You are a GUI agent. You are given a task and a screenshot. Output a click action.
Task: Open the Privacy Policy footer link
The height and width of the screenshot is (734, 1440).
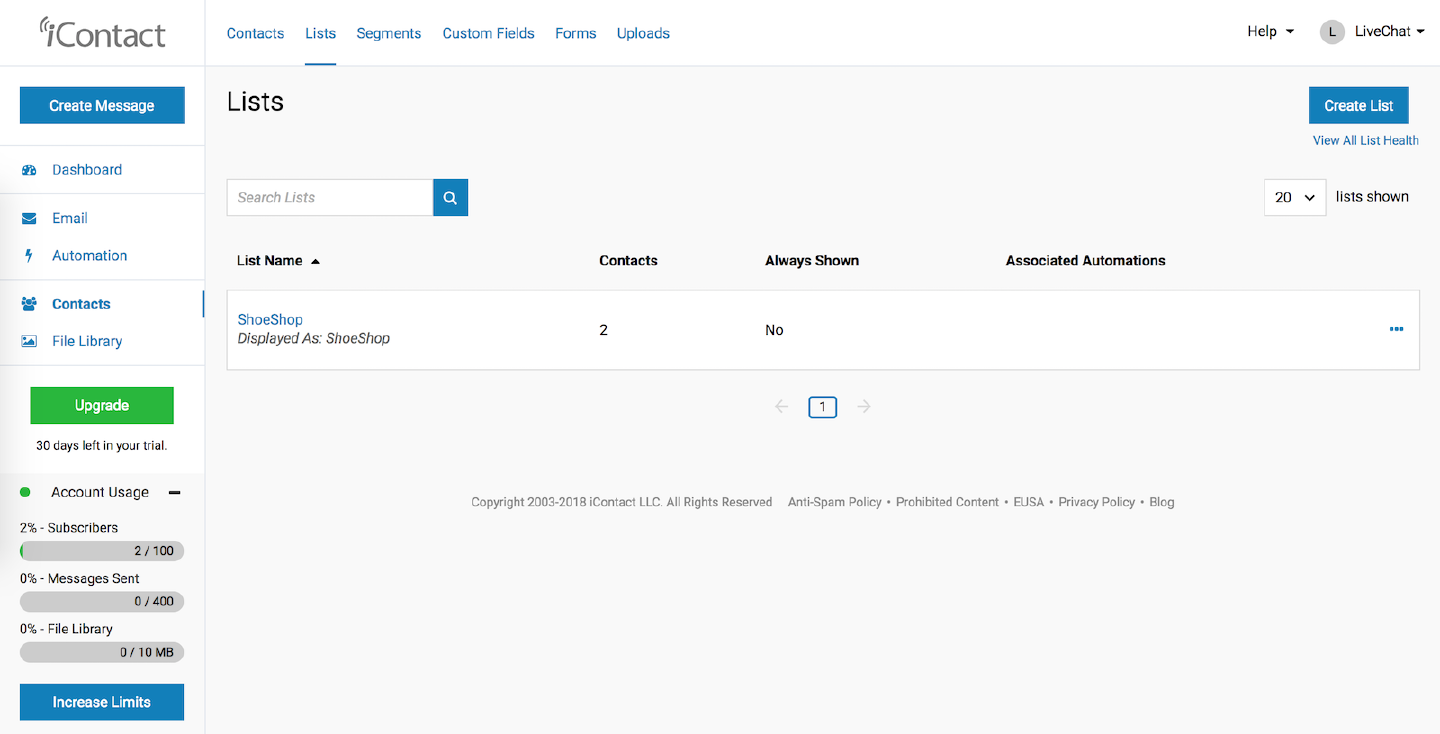(x=1097, y=502)
